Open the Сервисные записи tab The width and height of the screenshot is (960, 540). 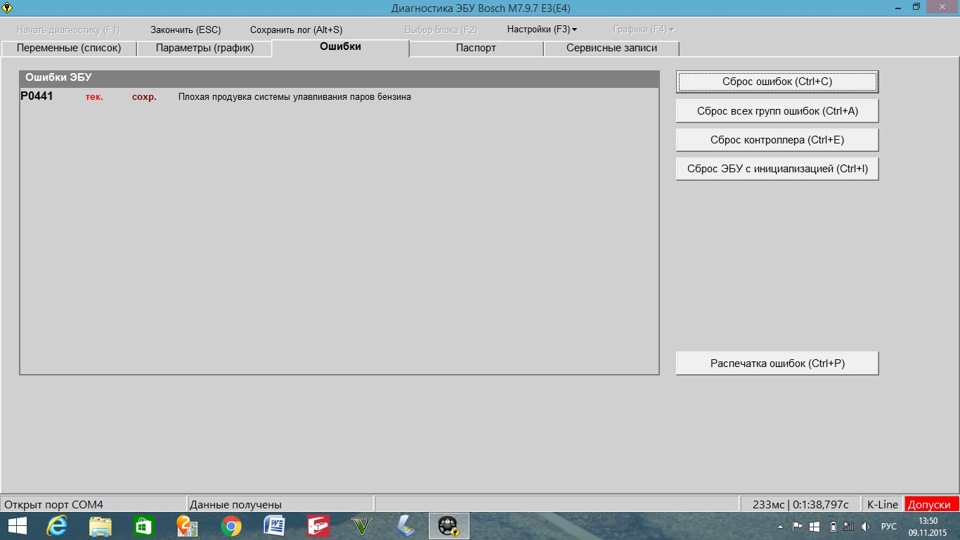click(612, 48)
